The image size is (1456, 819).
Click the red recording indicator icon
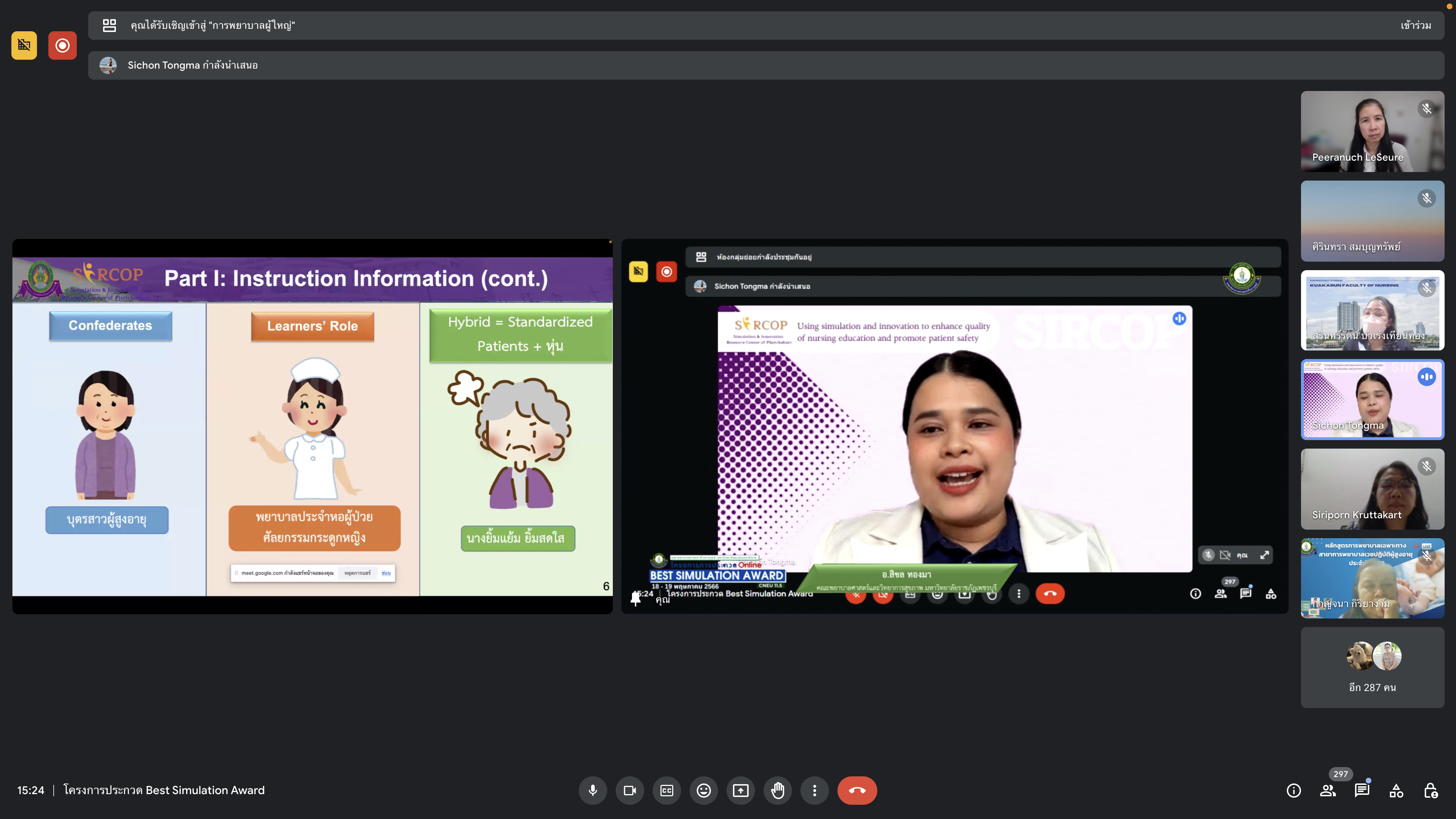[62, 45]
